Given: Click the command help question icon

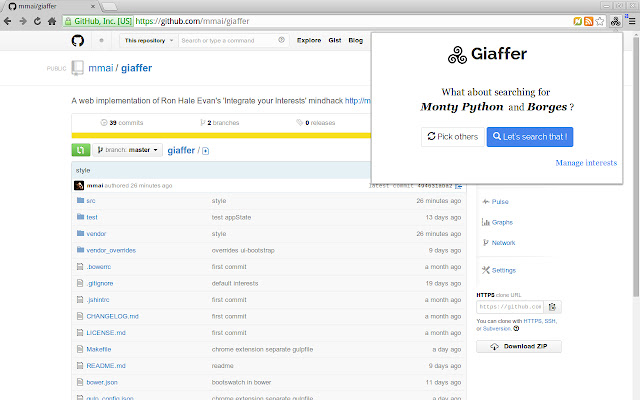Looking at the screenshot, I should pos(281,40).
